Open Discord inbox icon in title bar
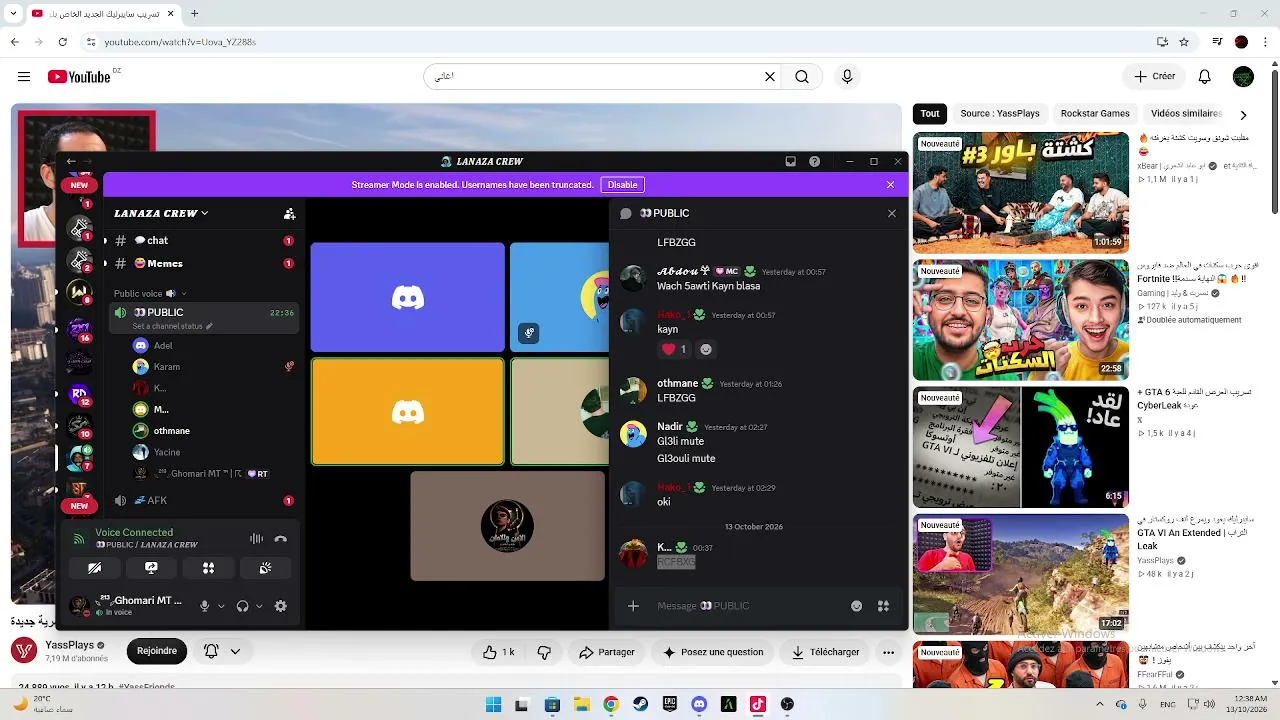 click(790, 161)
